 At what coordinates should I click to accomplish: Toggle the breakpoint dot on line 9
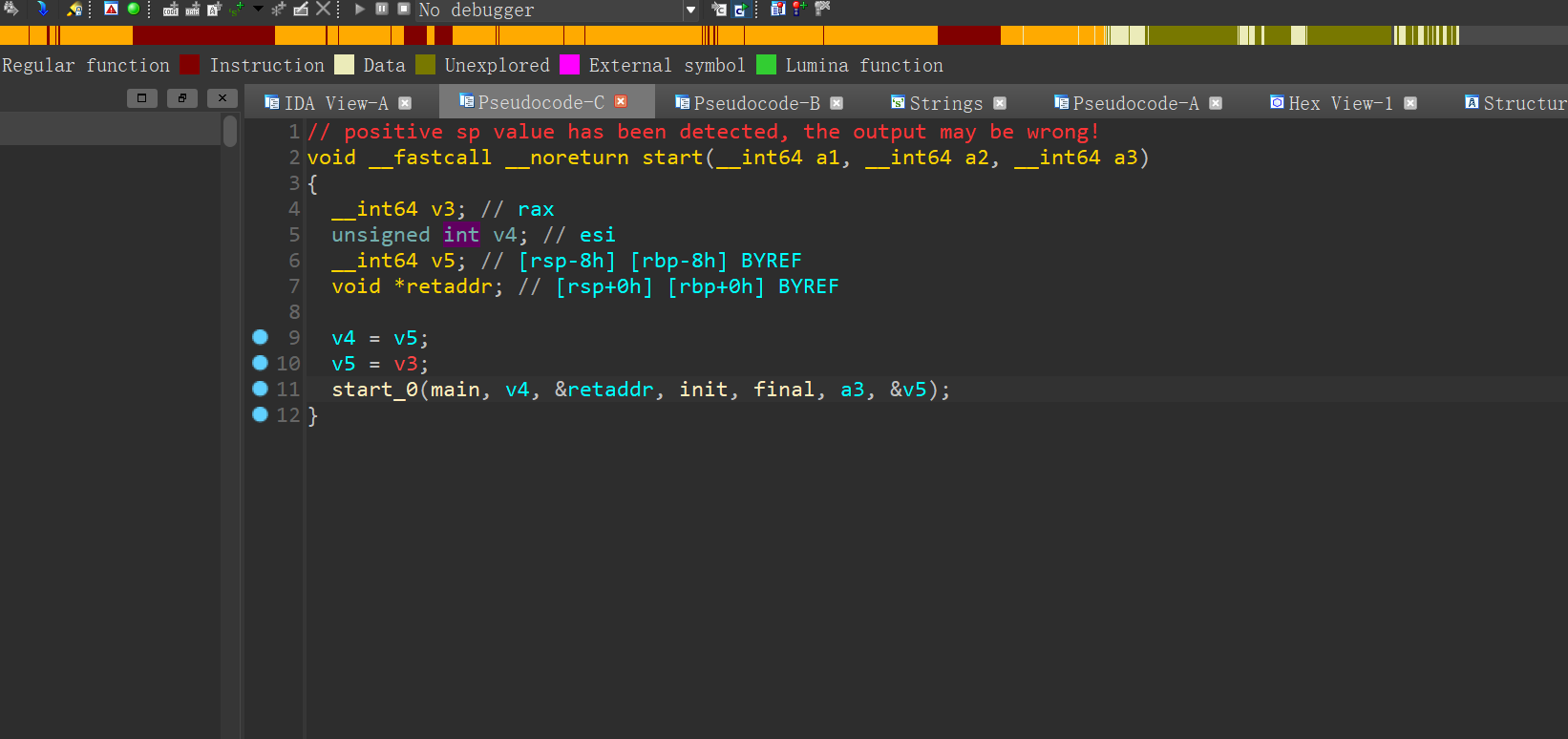point(260,337)
